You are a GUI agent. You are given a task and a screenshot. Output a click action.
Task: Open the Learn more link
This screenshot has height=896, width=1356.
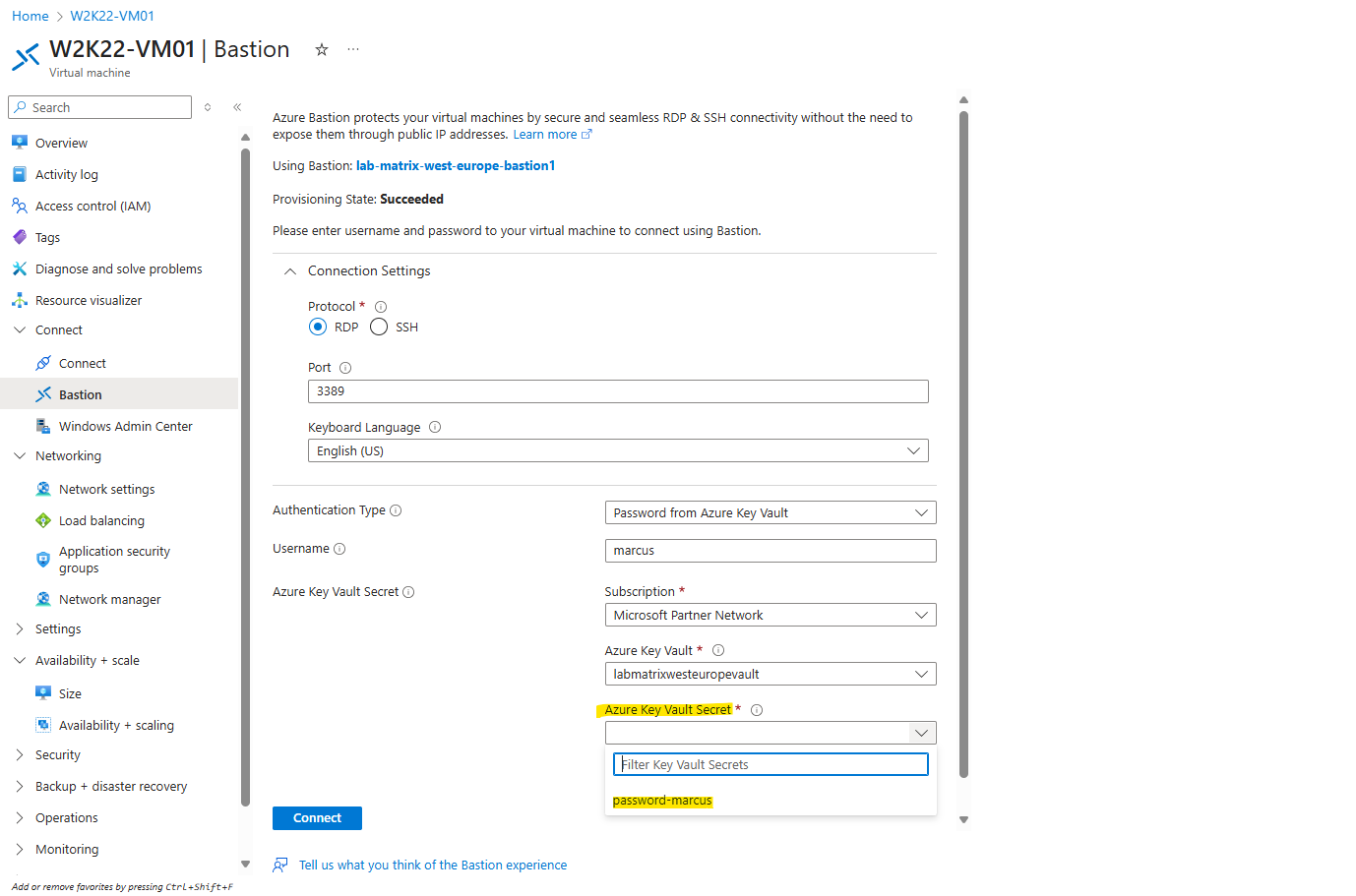(x=552, y=135)
